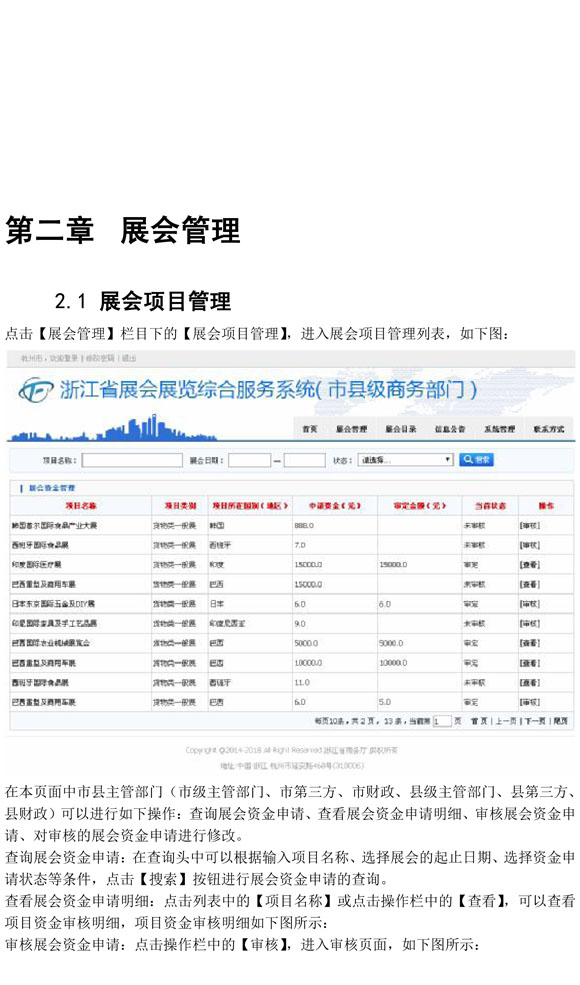Open the 状态 dropdown selector
Image resolution: width=580 pixels, height=985 pixels.
click(x=405, y=460)
